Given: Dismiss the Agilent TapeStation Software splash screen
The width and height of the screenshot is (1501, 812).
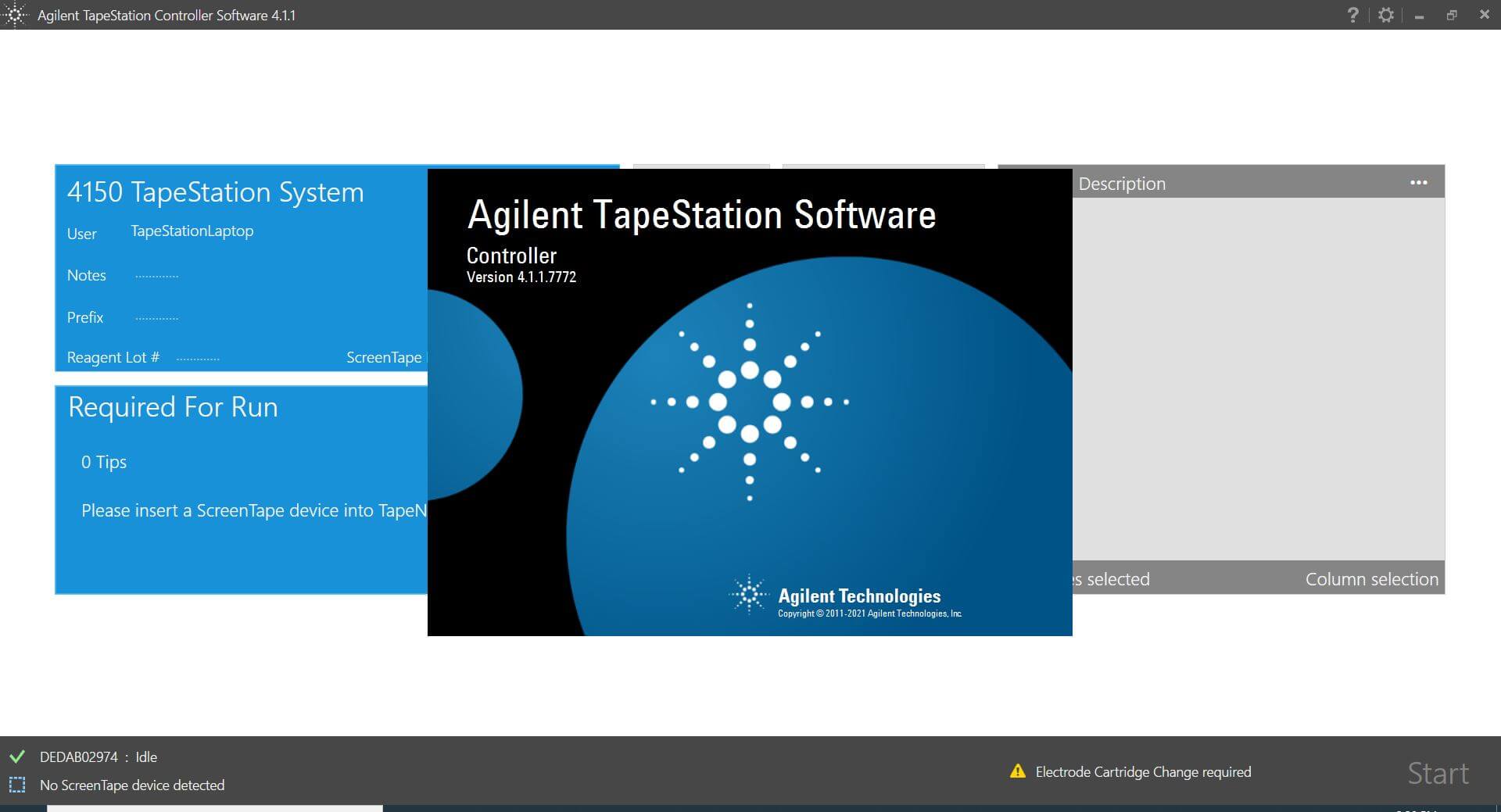Looking at the screenshot, I should [749, 402].
